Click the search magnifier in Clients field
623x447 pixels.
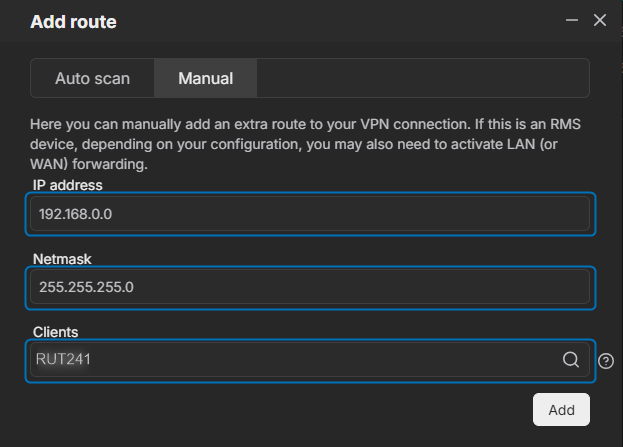click(571, 360)
